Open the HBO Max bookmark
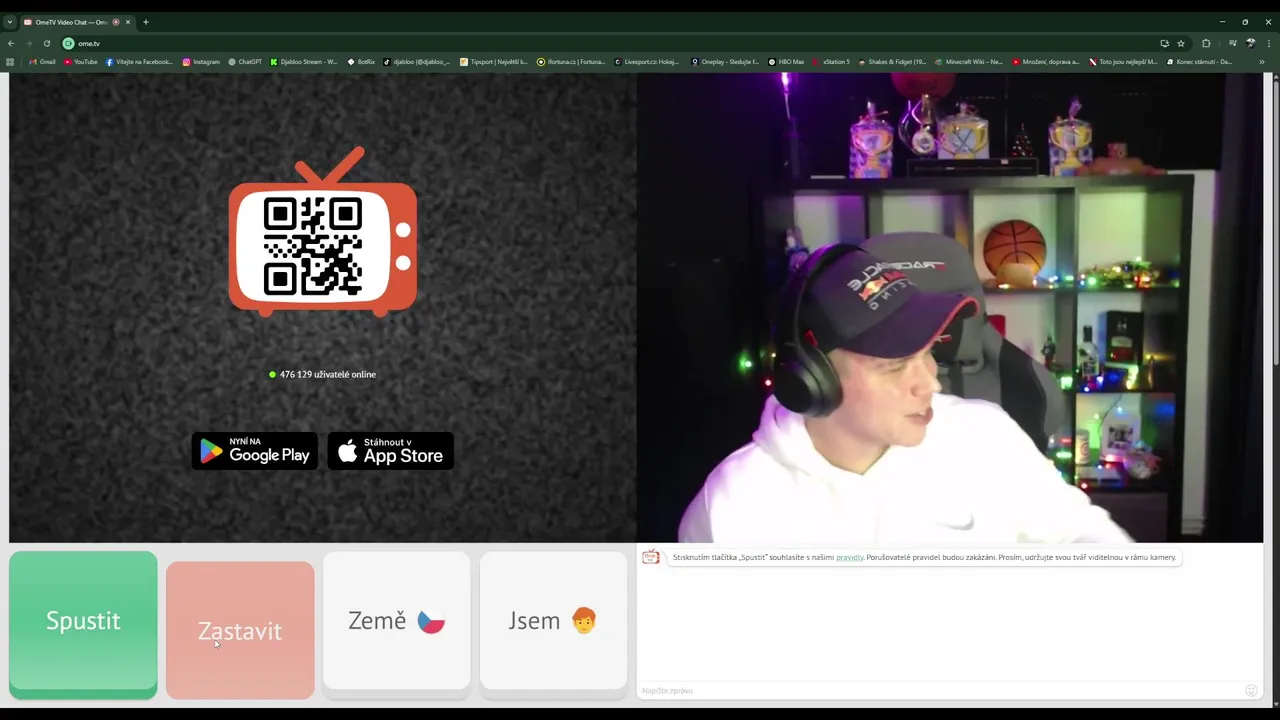Image resolution: width=1280 pixels, height=720 pixels. pyautogui.click(x=786, y=62)
